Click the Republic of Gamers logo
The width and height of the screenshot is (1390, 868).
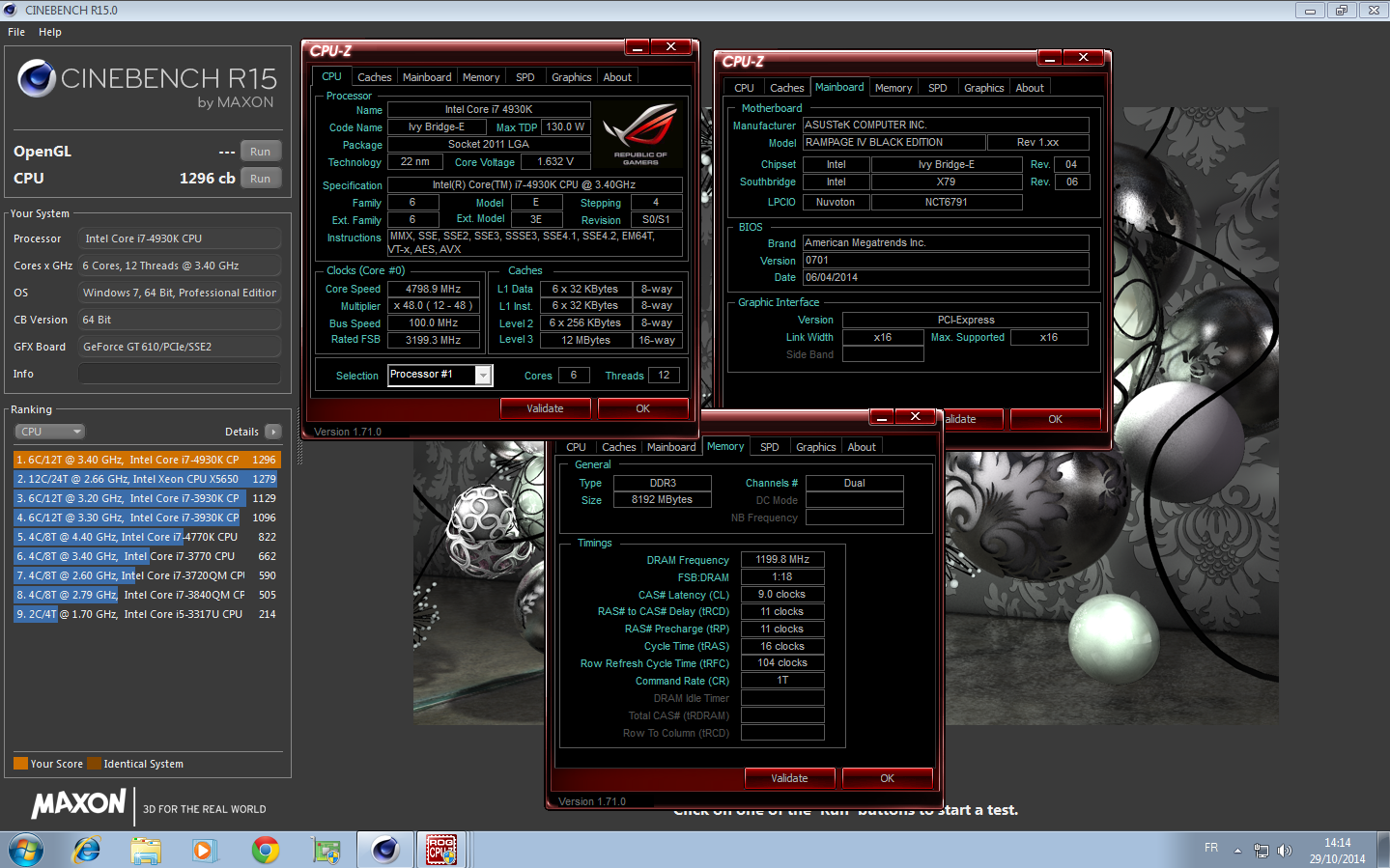(x=640, y=134)
